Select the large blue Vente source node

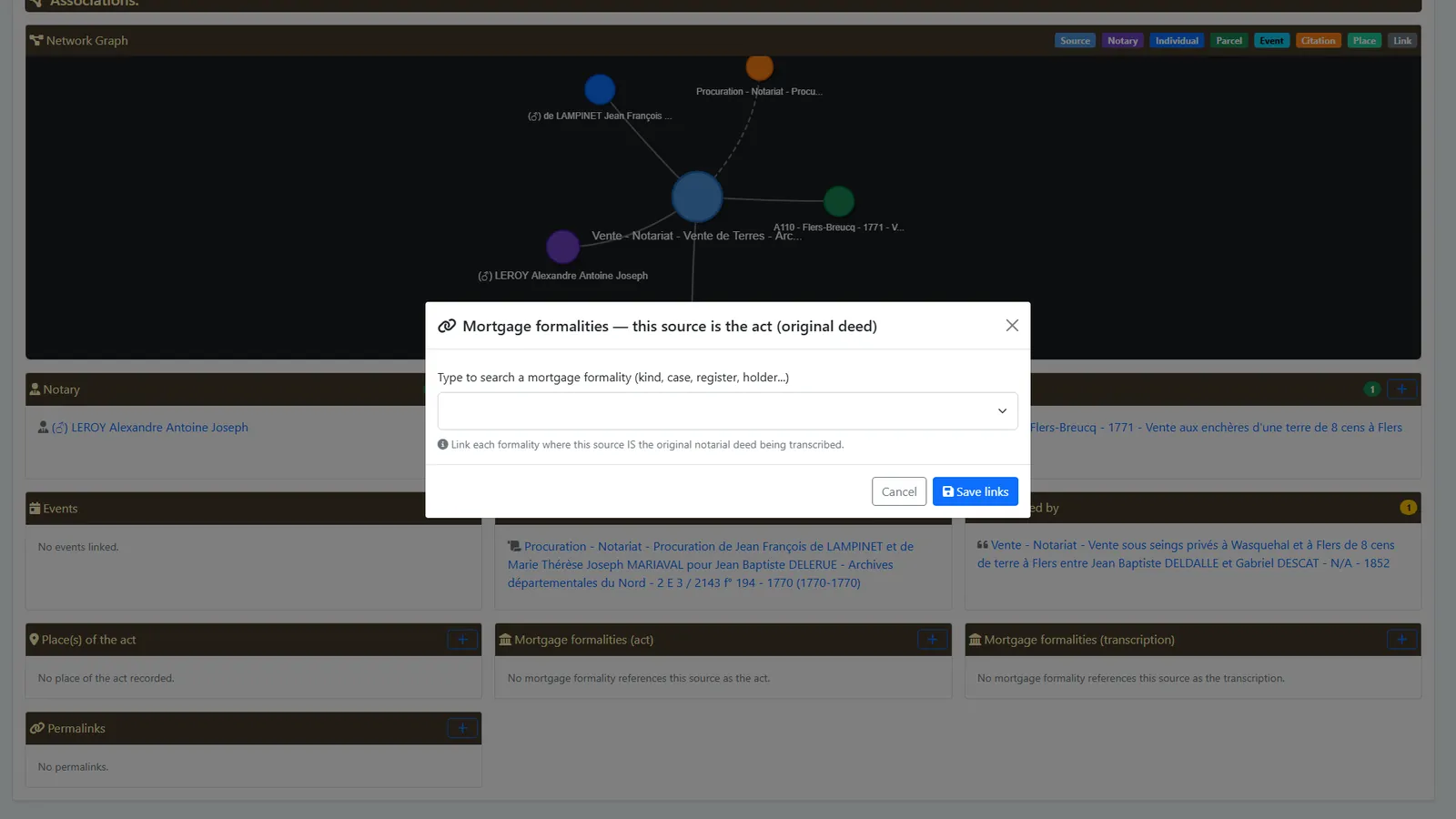tap(697, 197)
